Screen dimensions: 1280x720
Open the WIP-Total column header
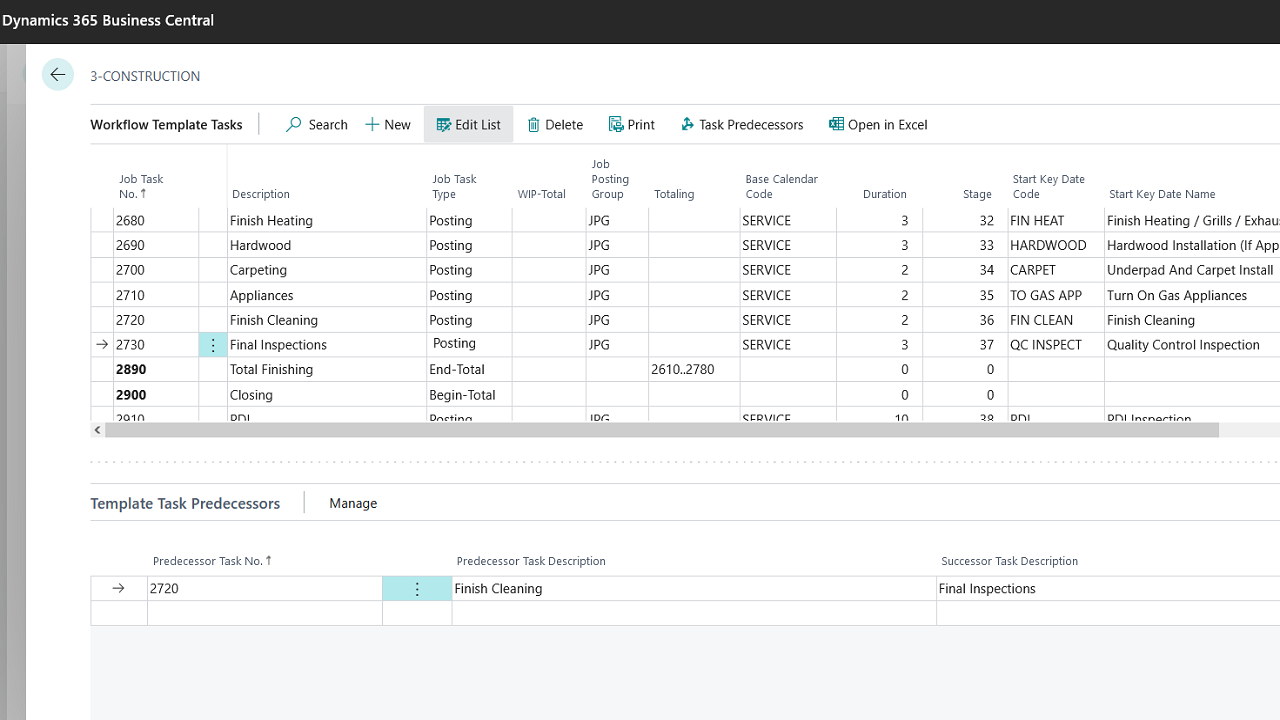(x=542, y=194)
